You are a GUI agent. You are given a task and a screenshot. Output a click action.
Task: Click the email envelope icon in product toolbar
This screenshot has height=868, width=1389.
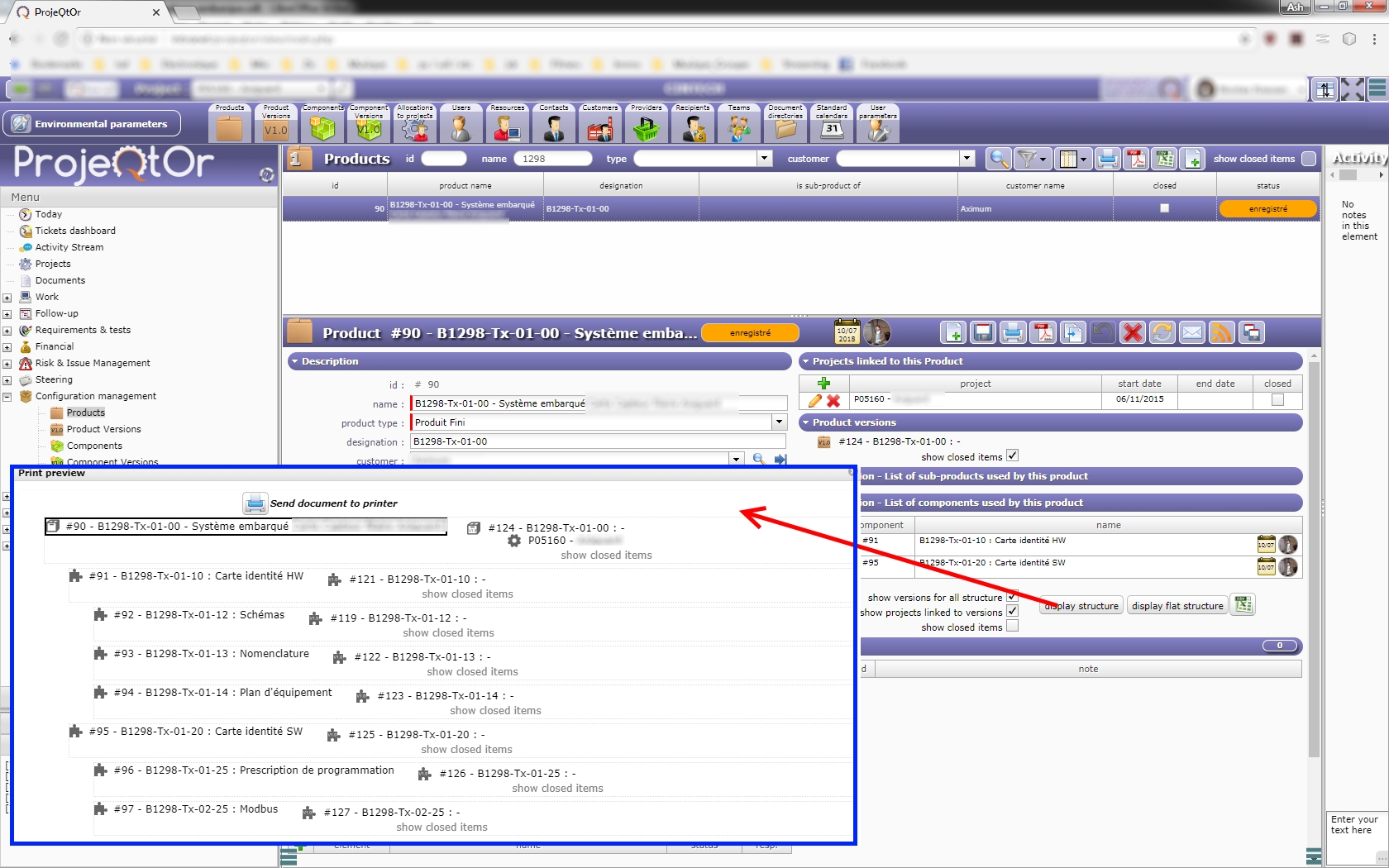click(x=1191, y=332)
